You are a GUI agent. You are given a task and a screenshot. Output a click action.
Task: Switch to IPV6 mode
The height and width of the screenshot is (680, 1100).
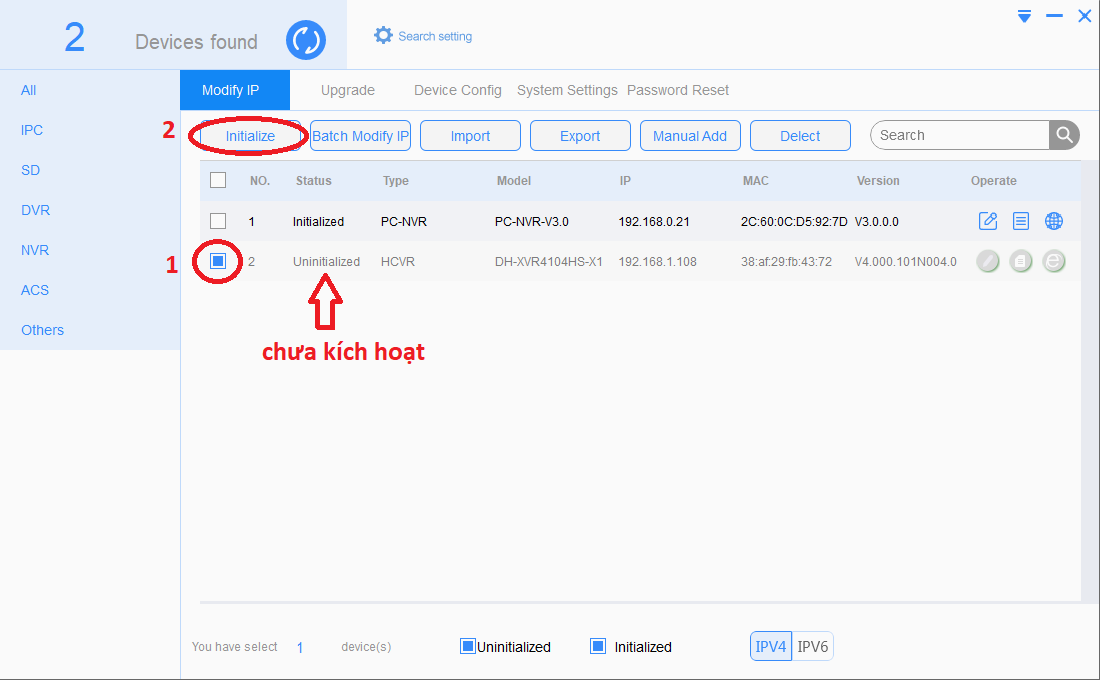coord(812,646)
